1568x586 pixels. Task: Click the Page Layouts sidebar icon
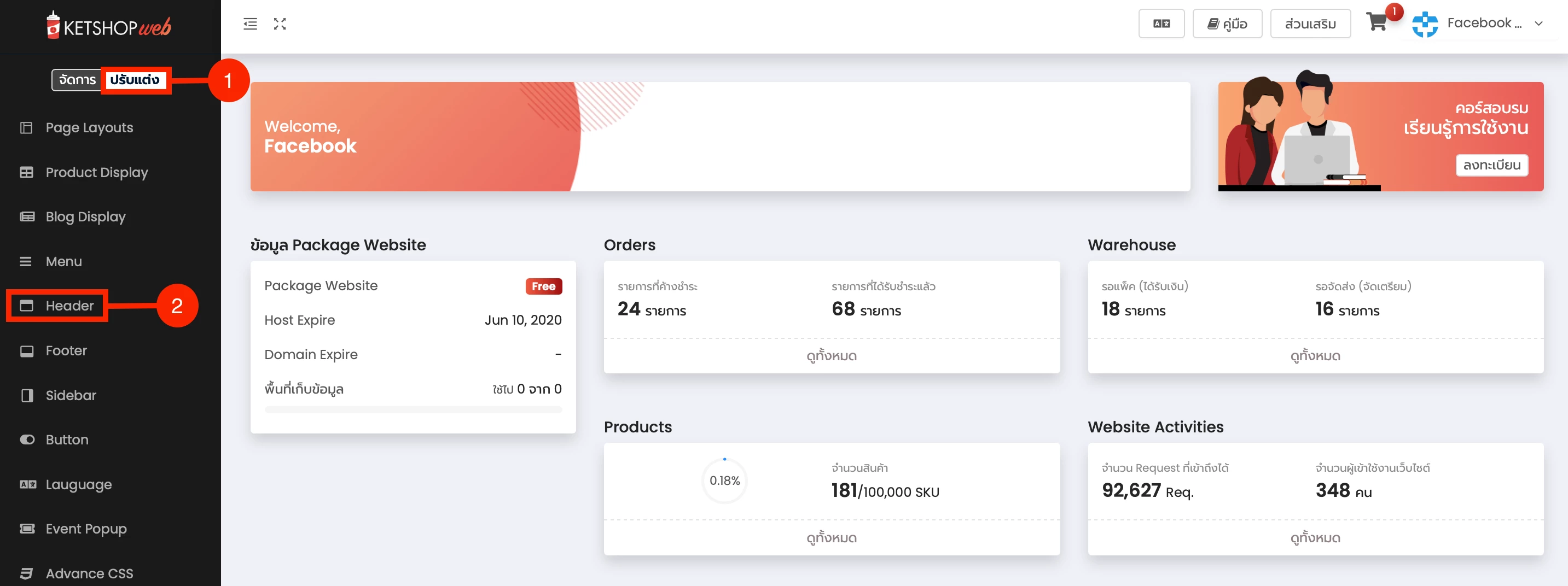[26, 128]
